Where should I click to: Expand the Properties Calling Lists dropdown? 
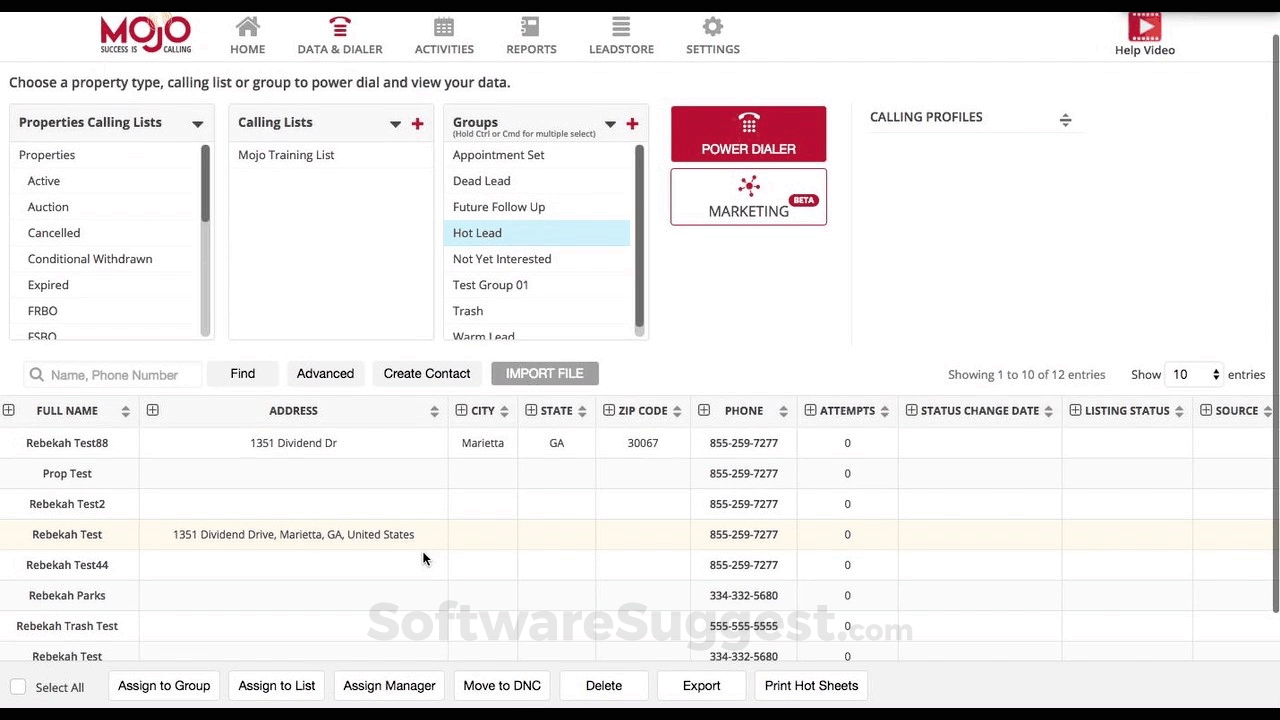(197, 123)
